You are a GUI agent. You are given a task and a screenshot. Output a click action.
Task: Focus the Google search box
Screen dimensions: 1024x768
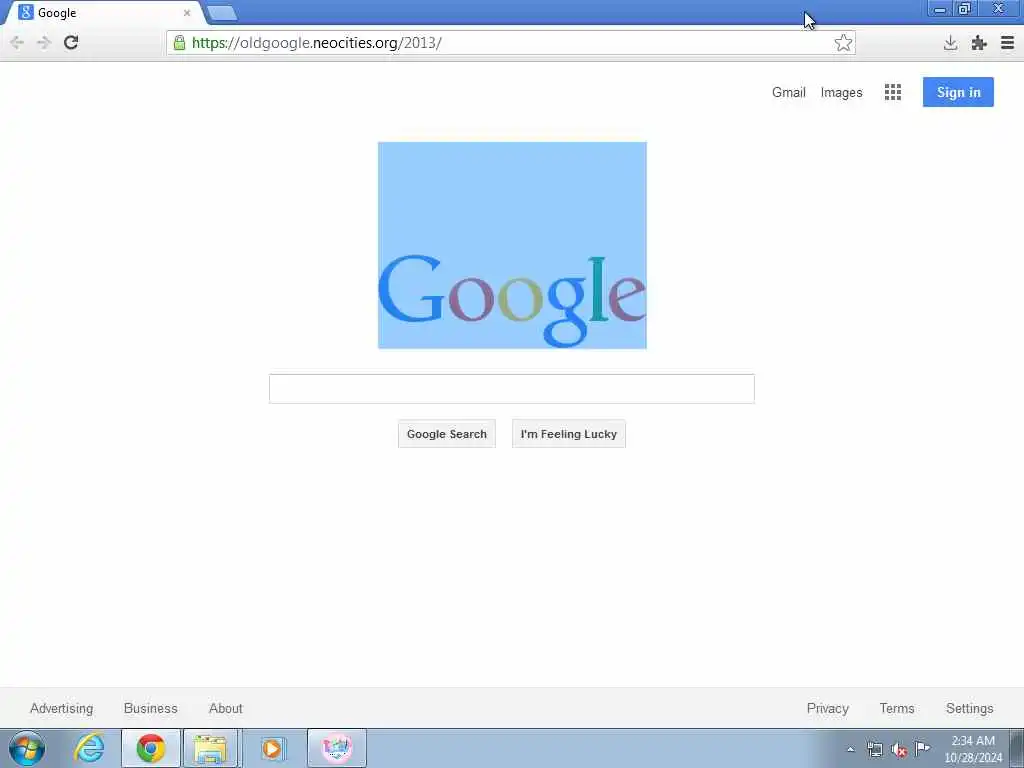511,389
